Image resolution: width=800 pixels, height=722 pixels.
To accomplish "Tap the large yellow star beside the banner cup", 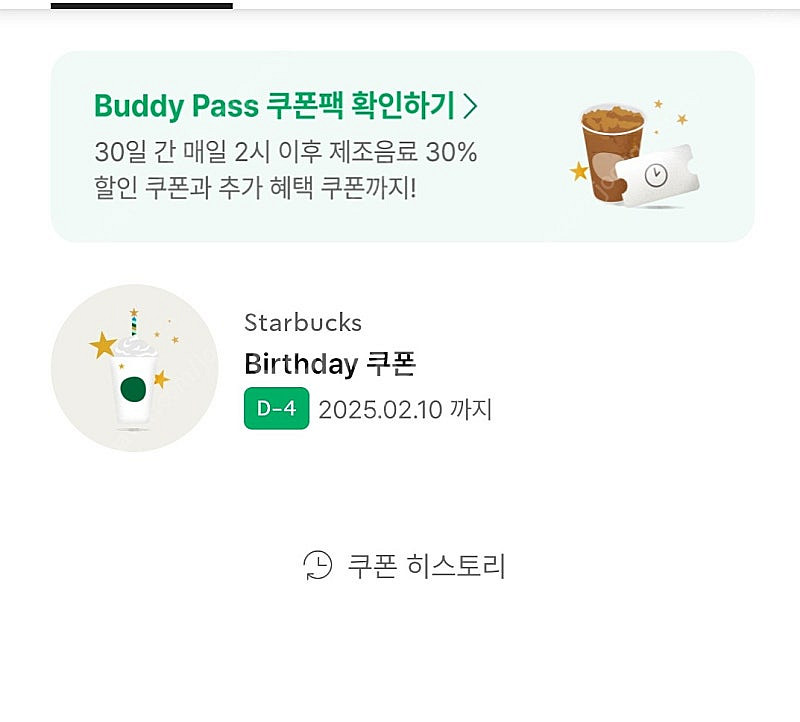I will [x=578, y=171].
